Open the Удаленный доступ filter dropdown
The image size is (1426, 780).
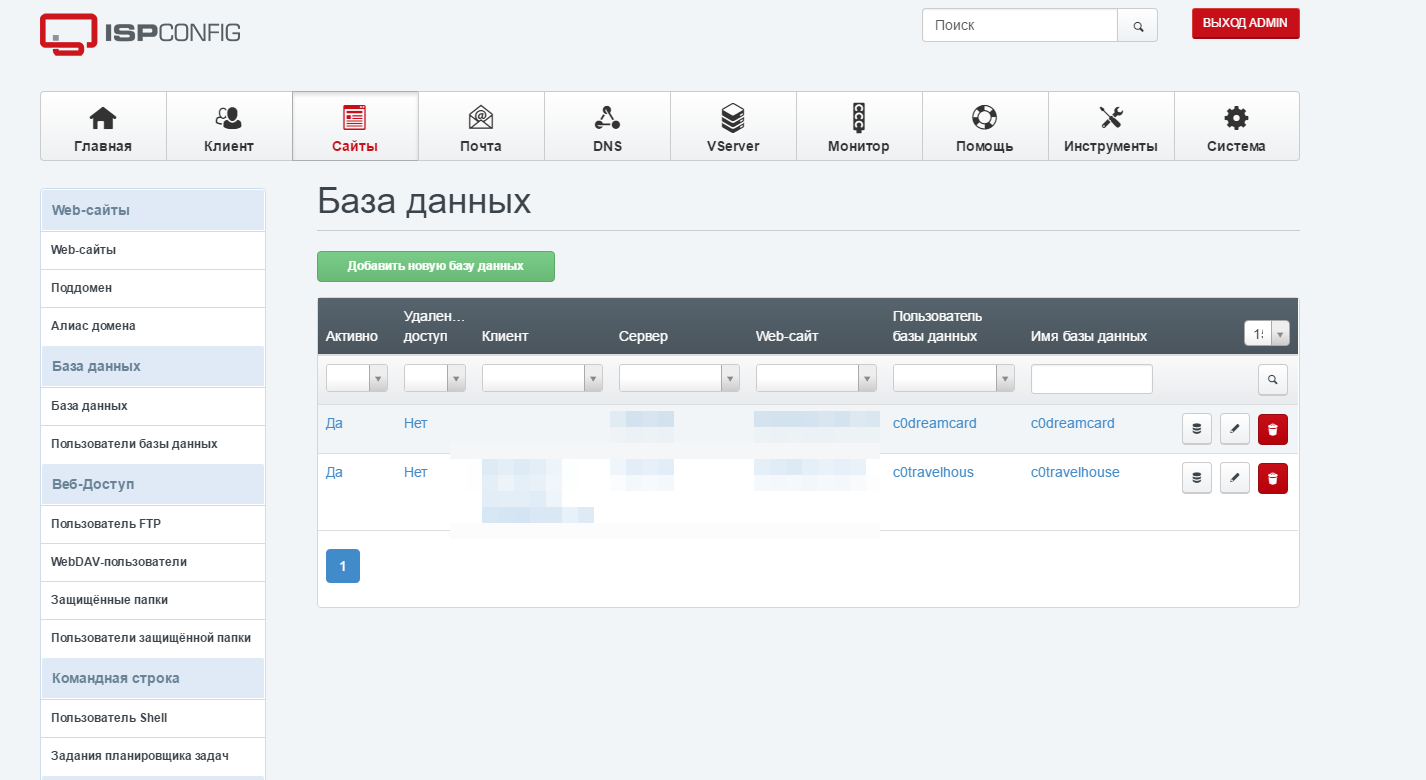[x=435, y=378]
